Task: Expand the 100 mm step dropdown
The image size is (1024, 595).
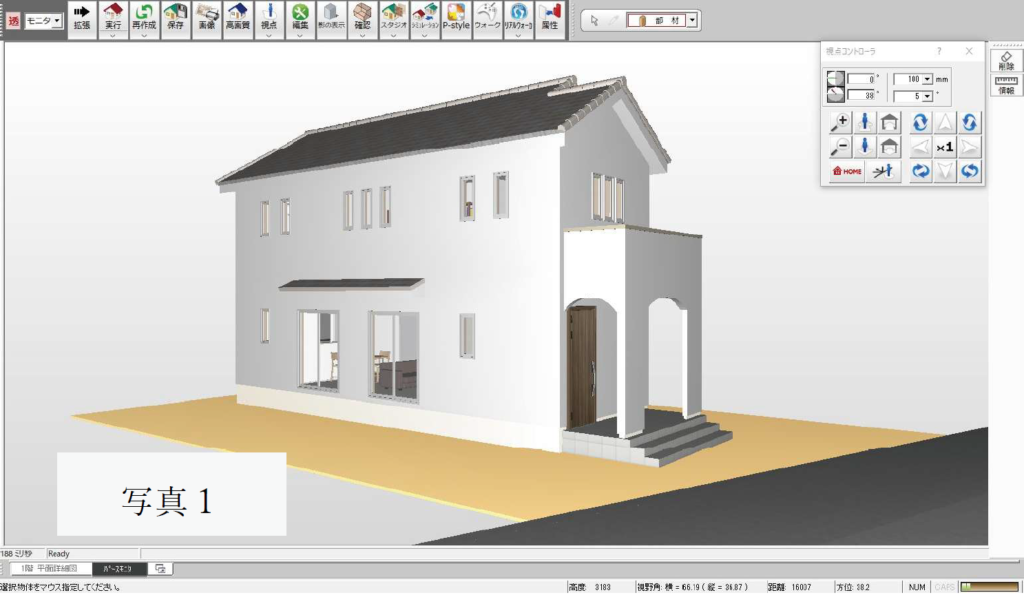Action: [x=927, y=78]
